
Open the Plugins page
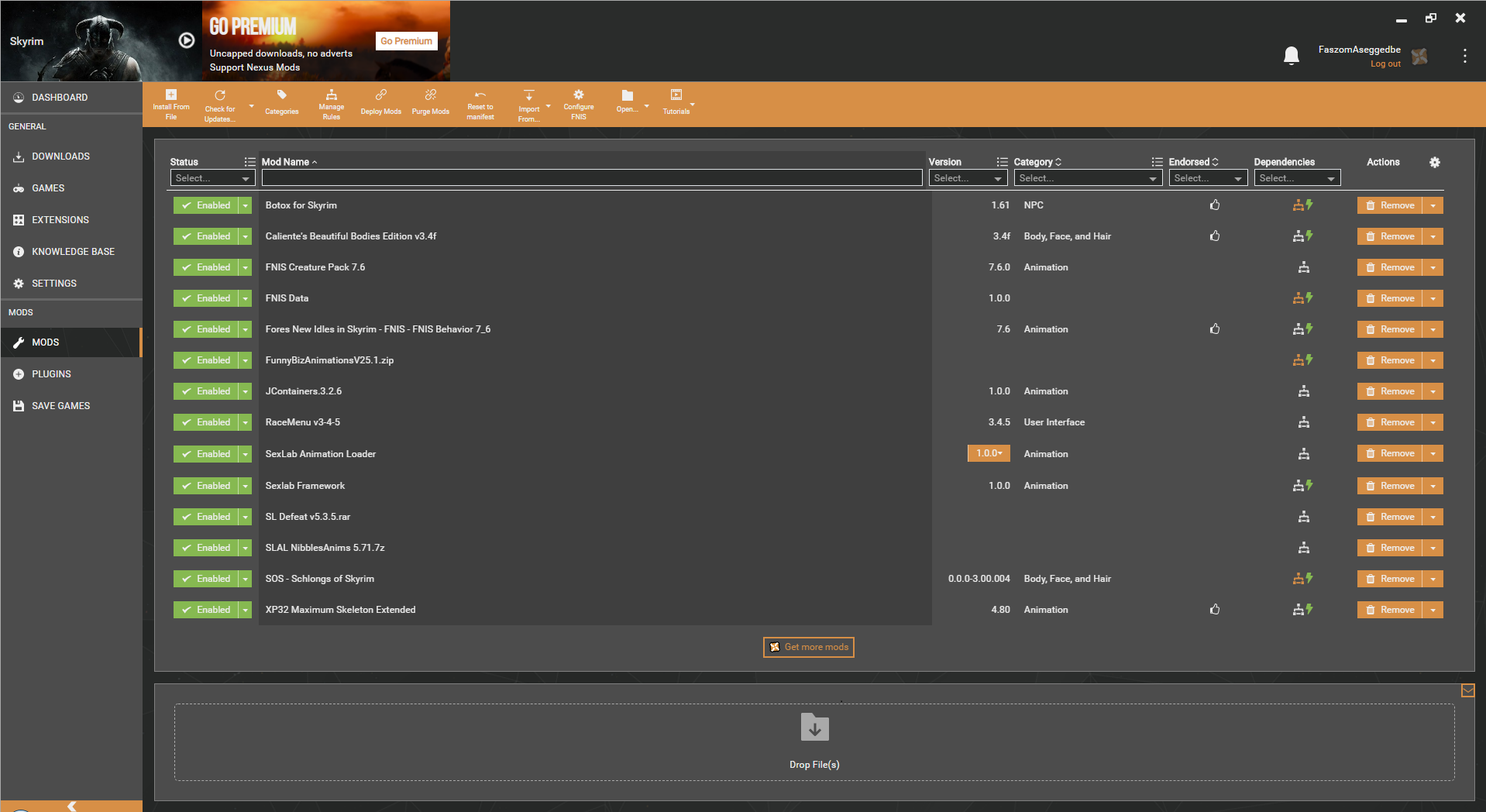pyautogui.click(x=71, y=374)
